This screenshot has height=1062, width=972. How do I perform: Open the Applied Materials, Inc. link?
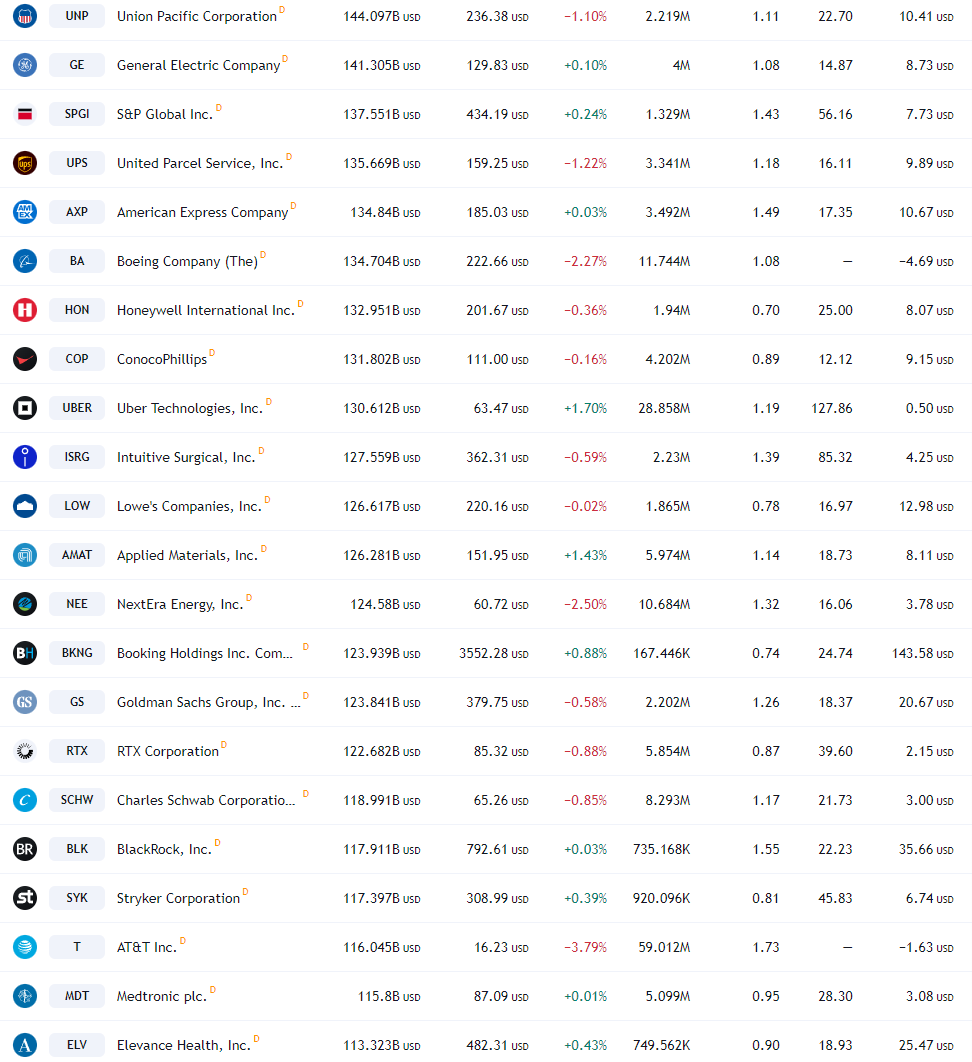pos(188,555)
